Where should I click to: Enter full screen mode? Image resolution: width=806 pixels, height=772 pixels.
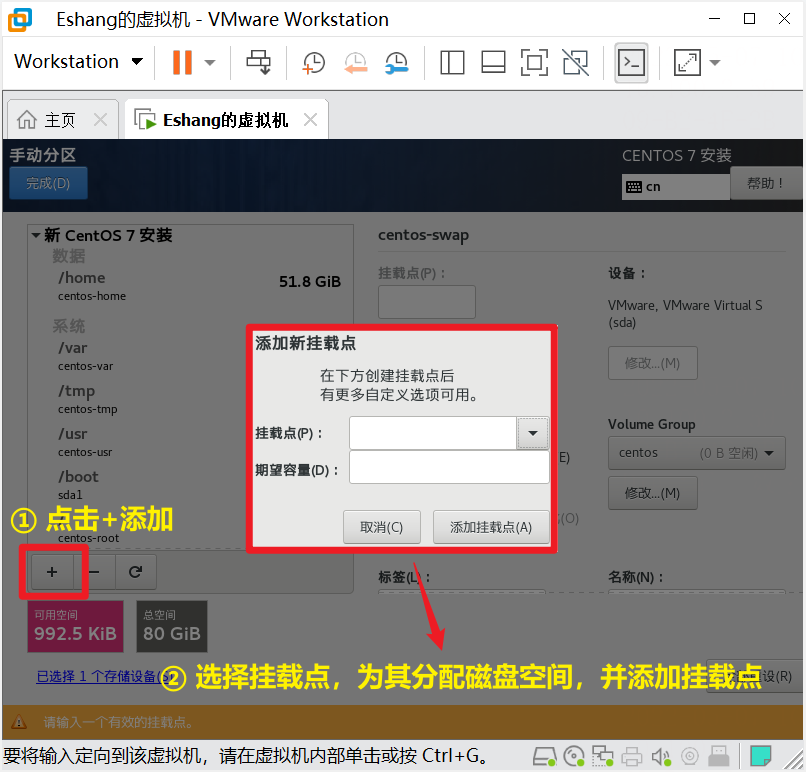coord(534,63)
